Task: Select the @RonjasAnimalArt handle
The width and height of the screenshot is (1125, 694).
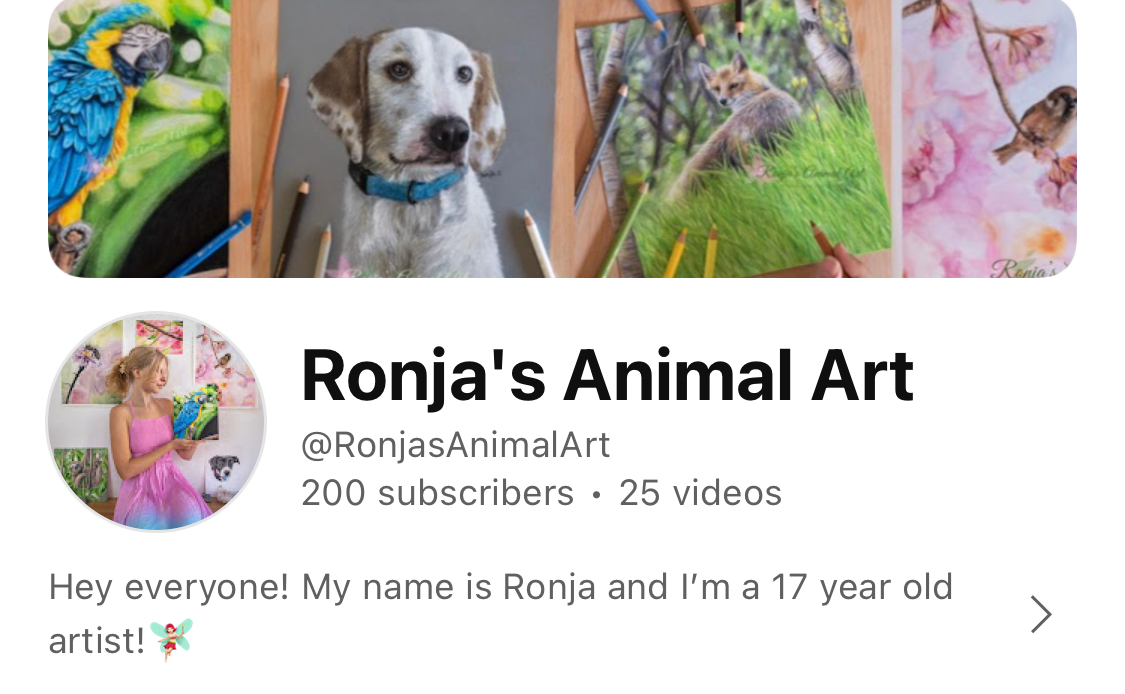Action: click(456, 445)
